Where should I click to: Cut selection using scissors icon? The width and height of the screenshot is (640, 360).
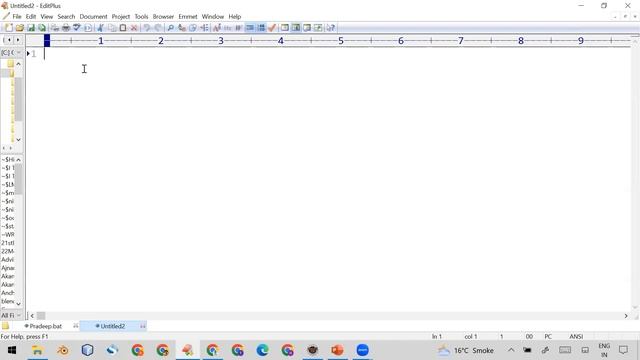100,28
